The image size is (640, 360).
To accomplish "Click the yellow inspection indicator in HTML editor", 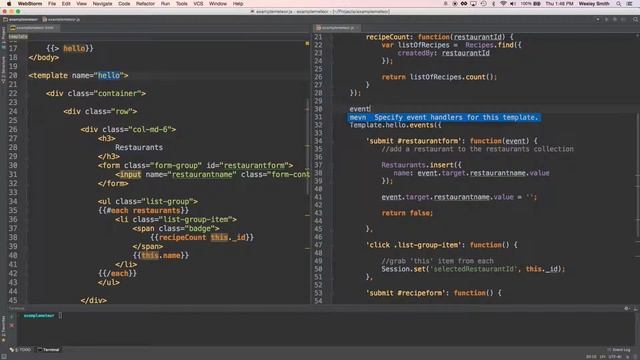I will [307, 43].
